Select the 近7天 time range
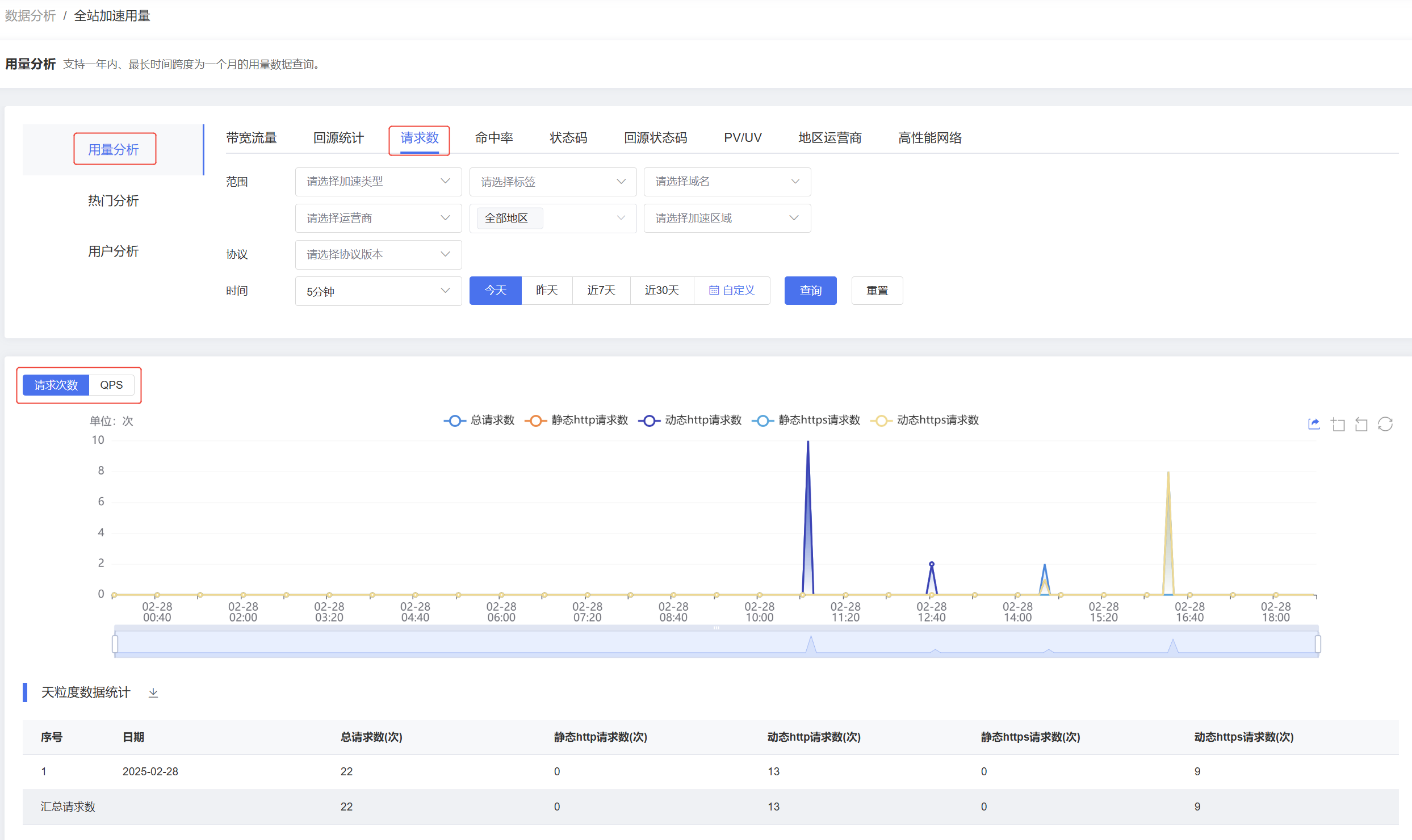The width and height of the screenshot is (1412, 840). [x=601, y=291]
